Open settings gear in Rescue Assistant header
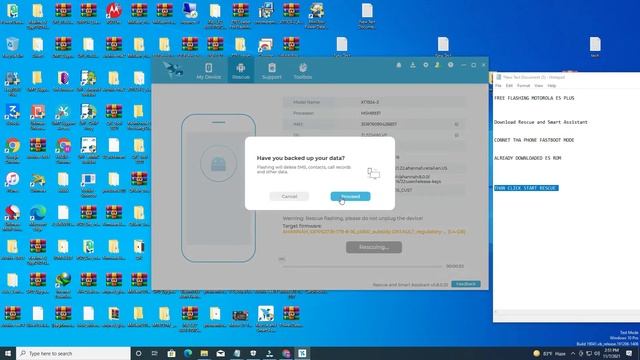Screen dimensions: 640x360 pos(426,65)
